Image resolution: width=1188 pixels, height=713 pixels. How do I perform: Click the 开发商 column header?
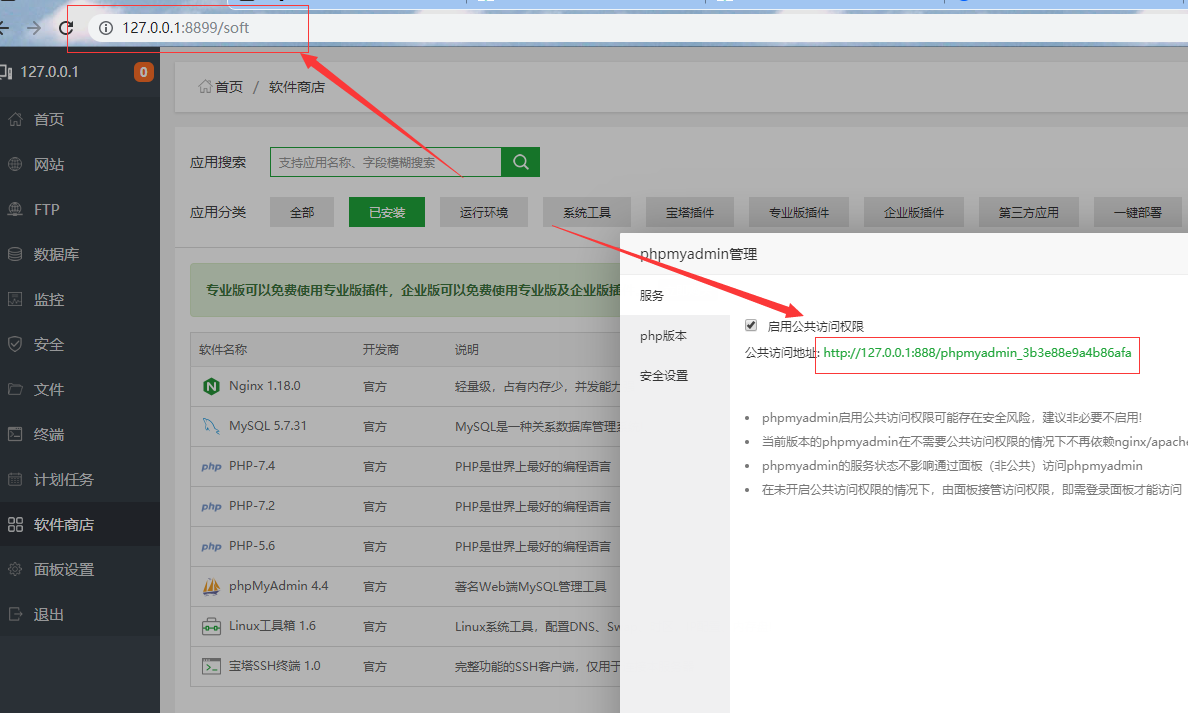[380, 349]
